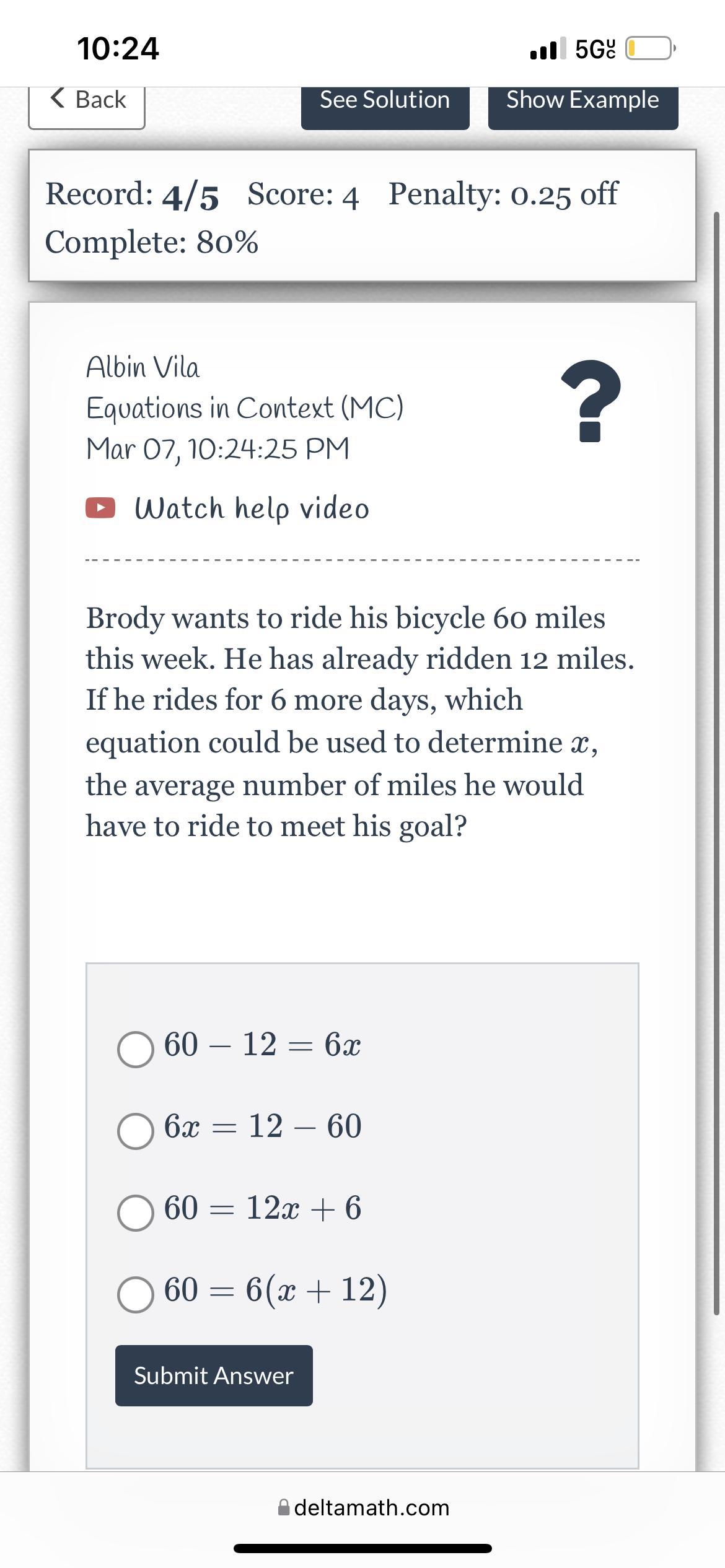Click the red video play icon

pyautogui.click(x=100, y=508)
